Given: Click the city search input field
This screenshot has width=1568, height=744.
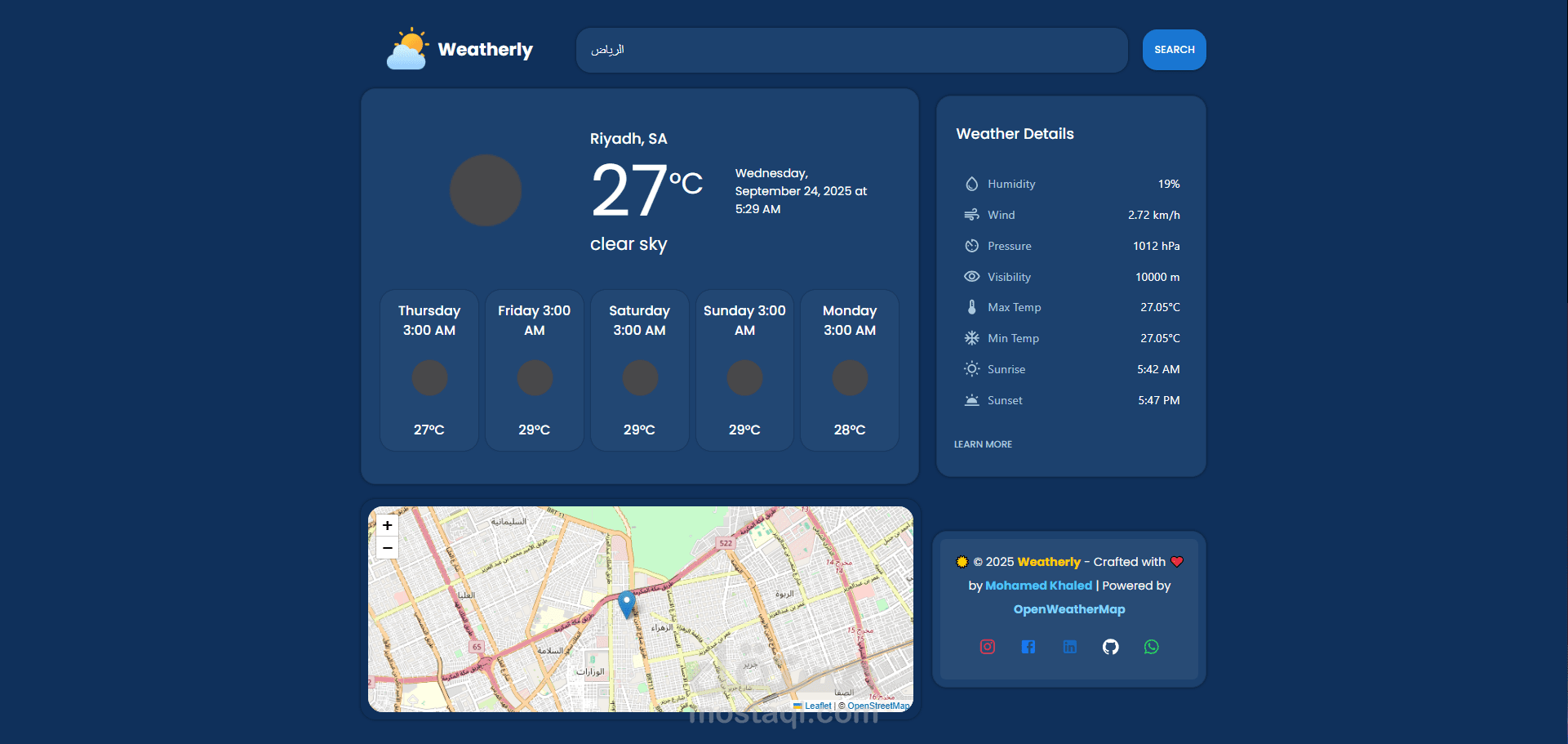Looking at the screenshot, I should click(x=851, y=50).
